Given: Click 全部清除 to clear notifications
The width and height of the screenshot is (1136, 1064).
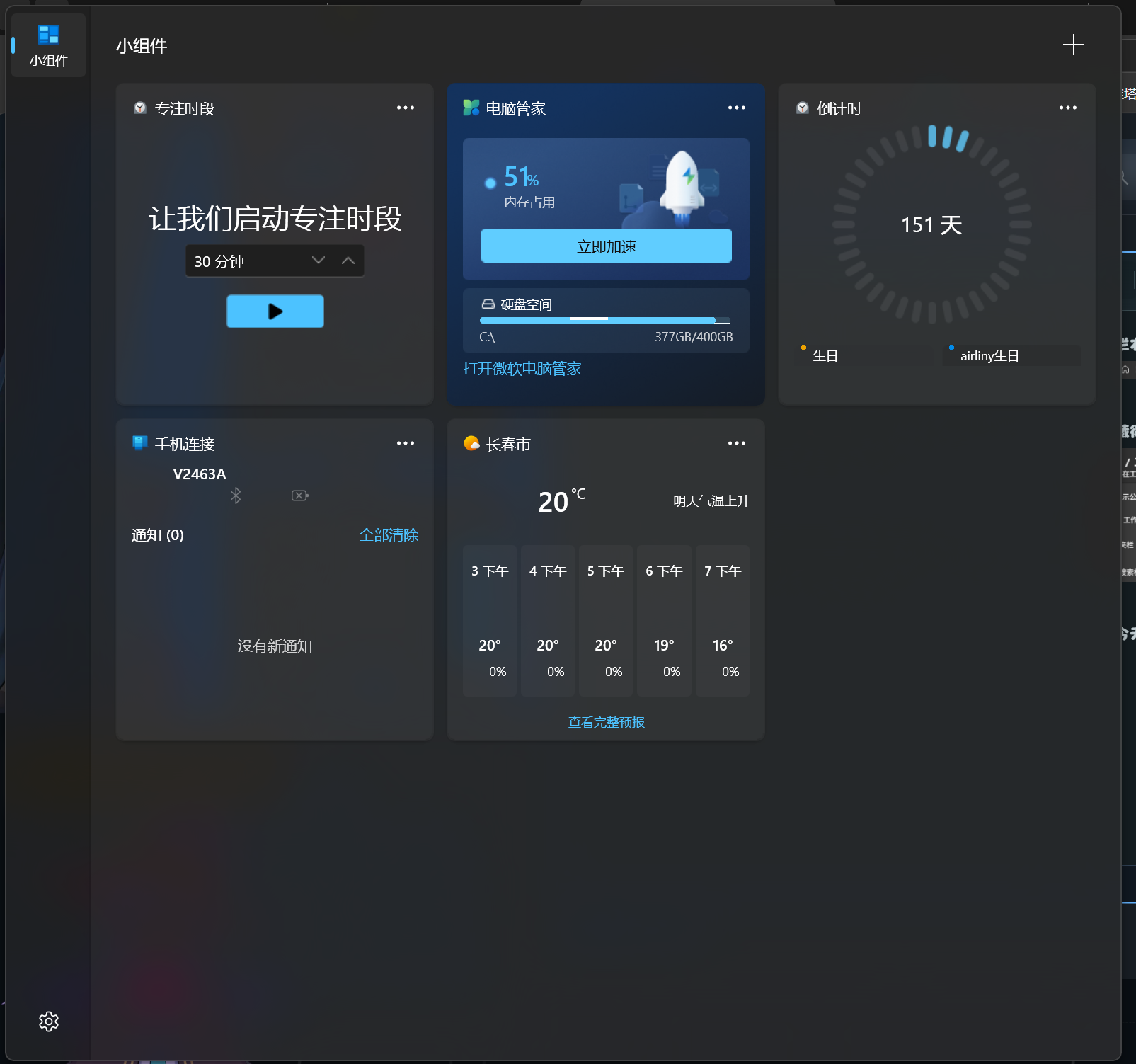Looking at the screenshot, I should click(x=389, y=535).
